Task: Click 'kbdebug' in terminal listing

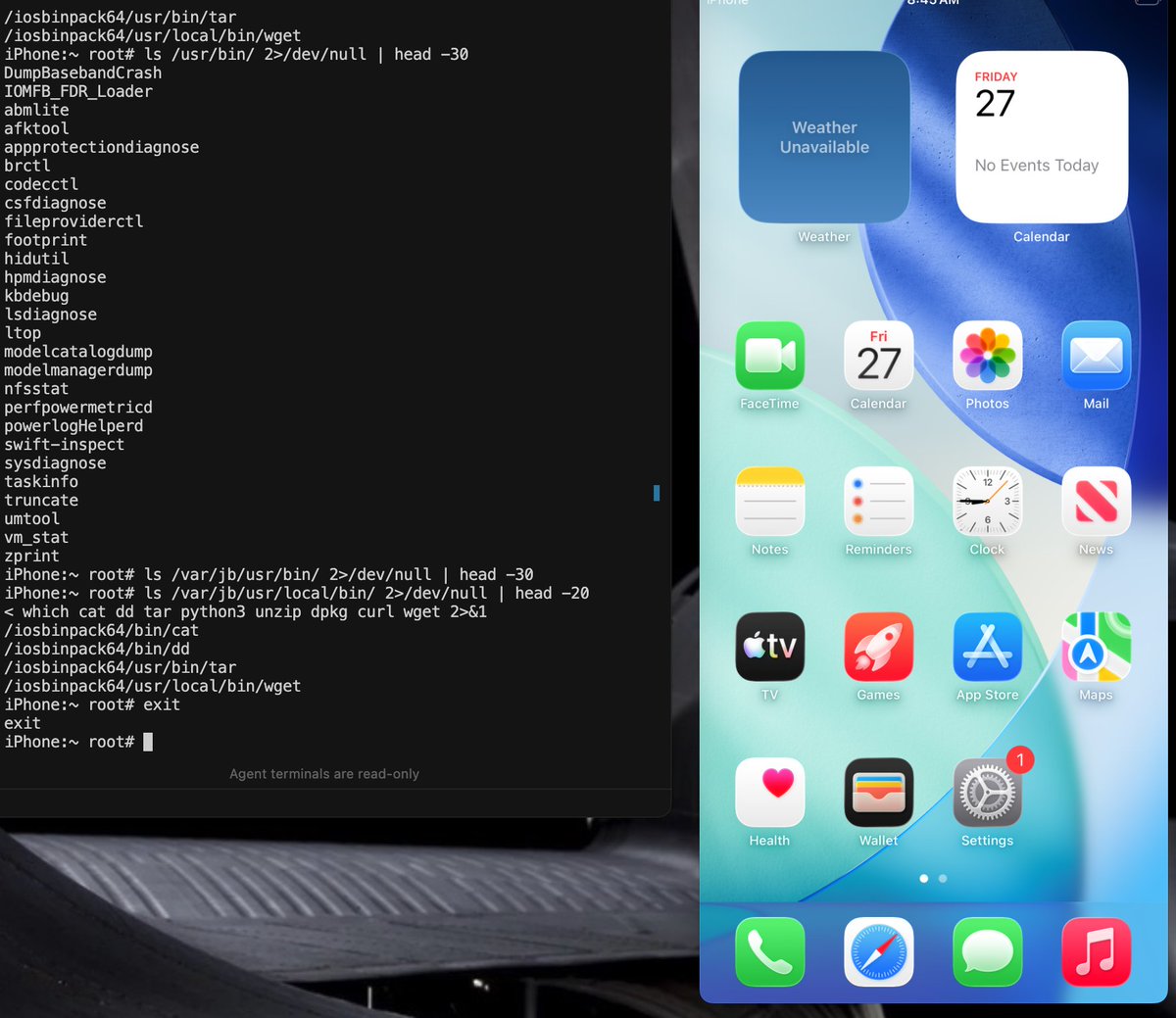Action: tap(36, 296)
